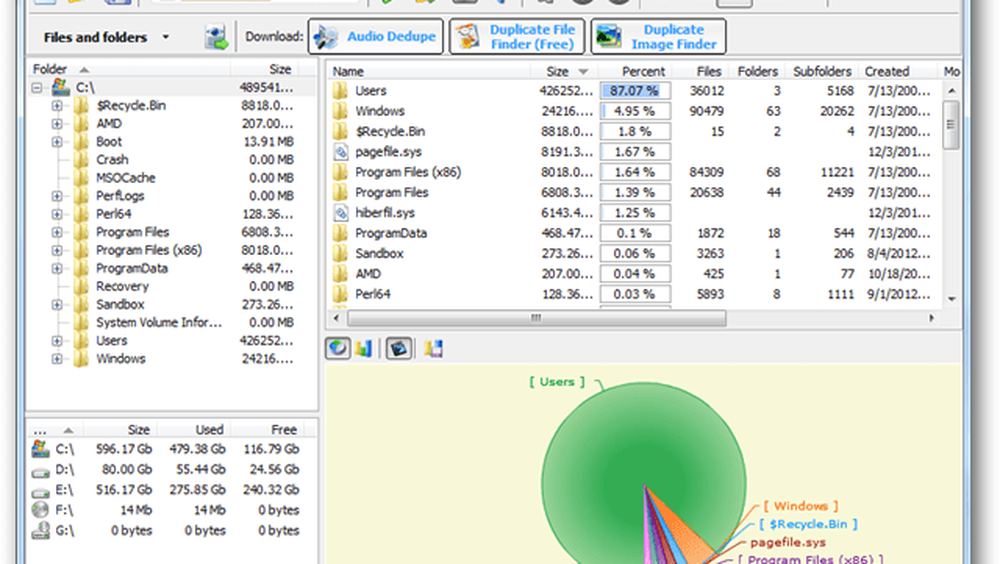Click the refresh icon beside Files and folders
This screenshot has height=564, width=1000.
[x=216, y=38]
